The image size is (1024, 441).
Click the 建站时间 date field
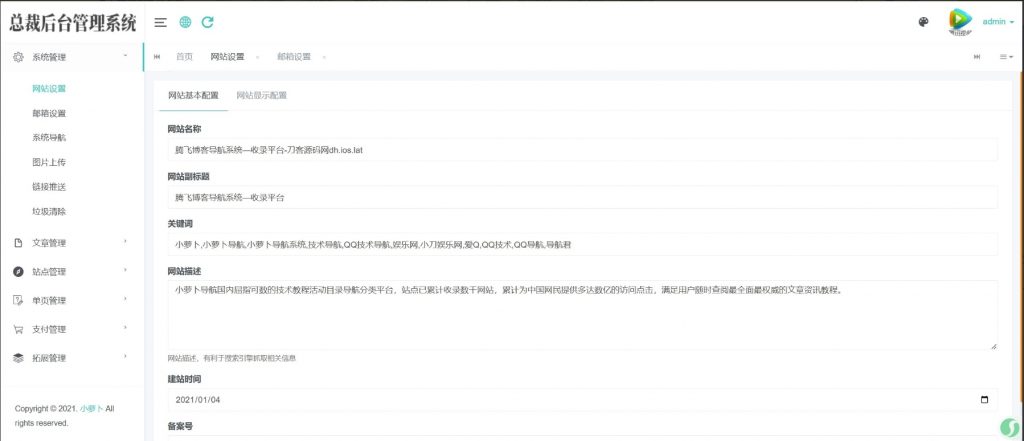(583, 400)
